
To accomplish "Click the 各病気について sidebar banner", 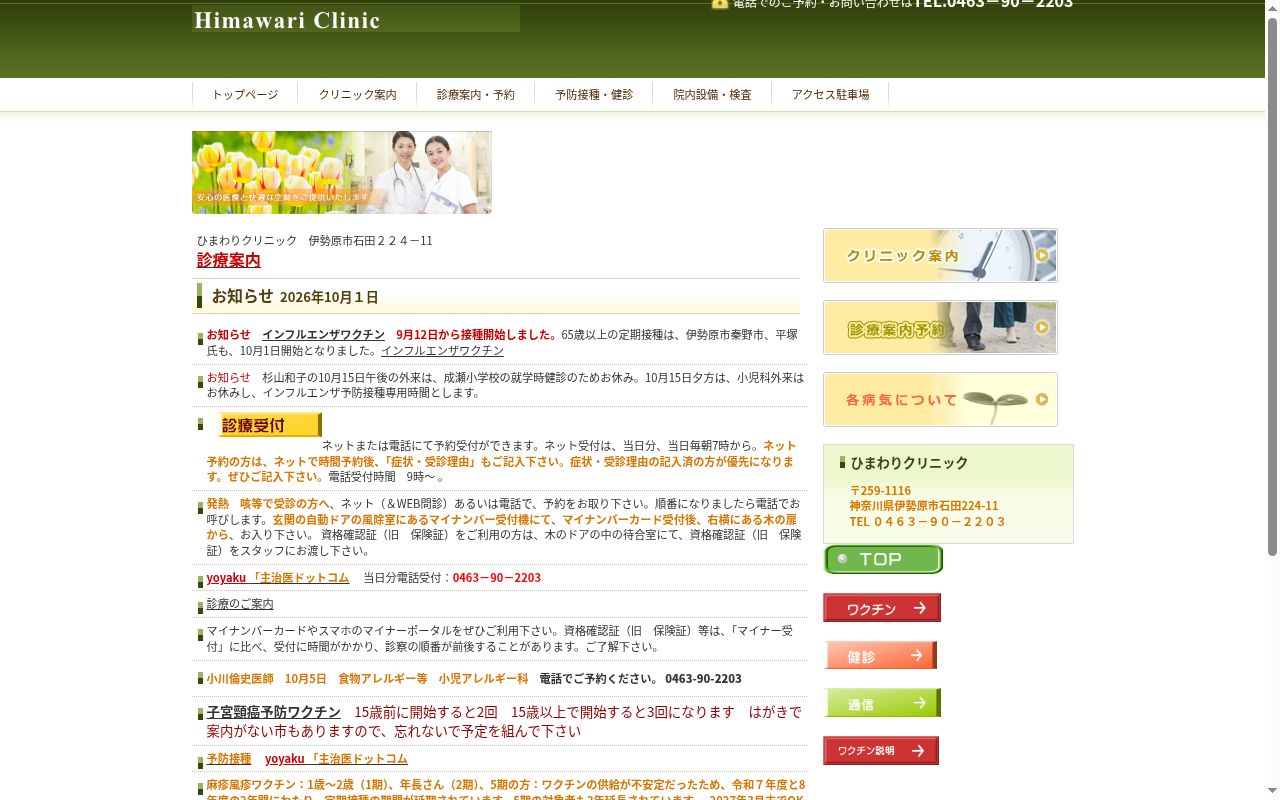I will click(x=940, y=399).
